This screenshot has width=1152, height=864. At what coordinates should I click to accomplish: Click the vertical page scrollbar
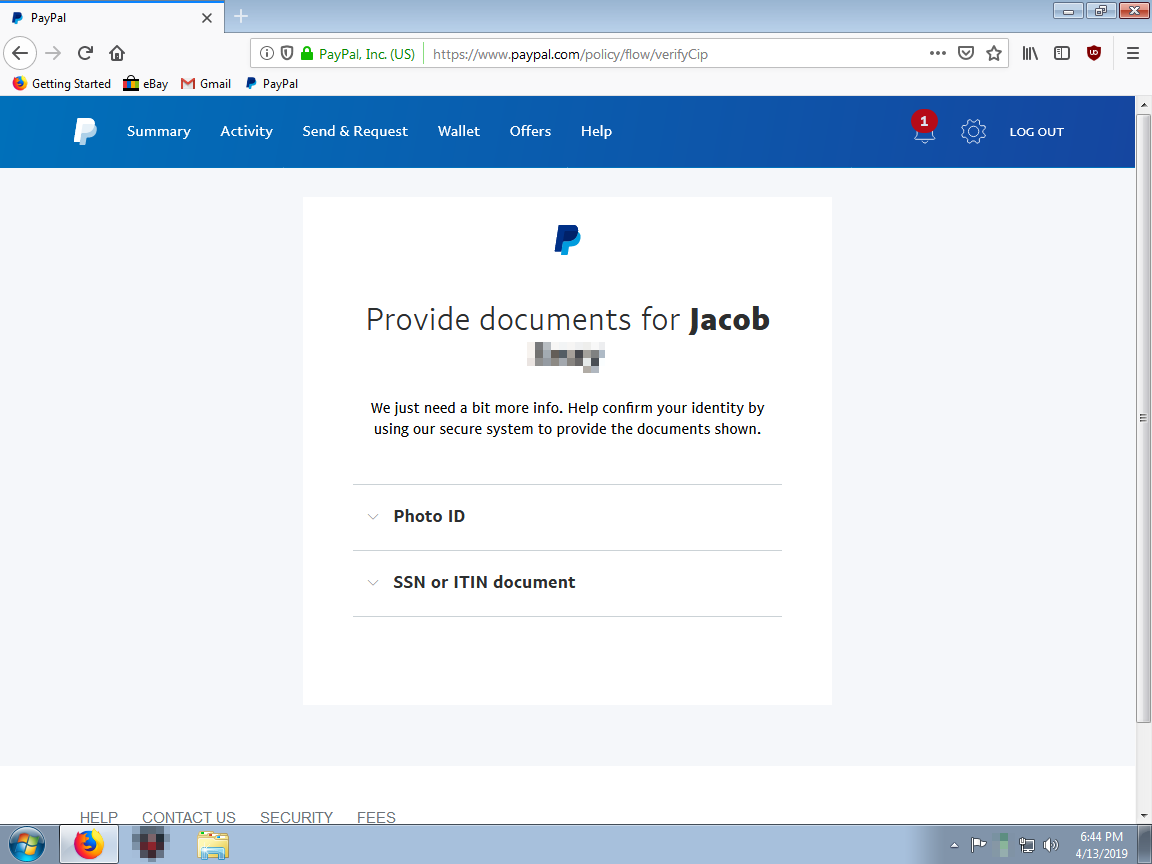tap(1143, 418)
